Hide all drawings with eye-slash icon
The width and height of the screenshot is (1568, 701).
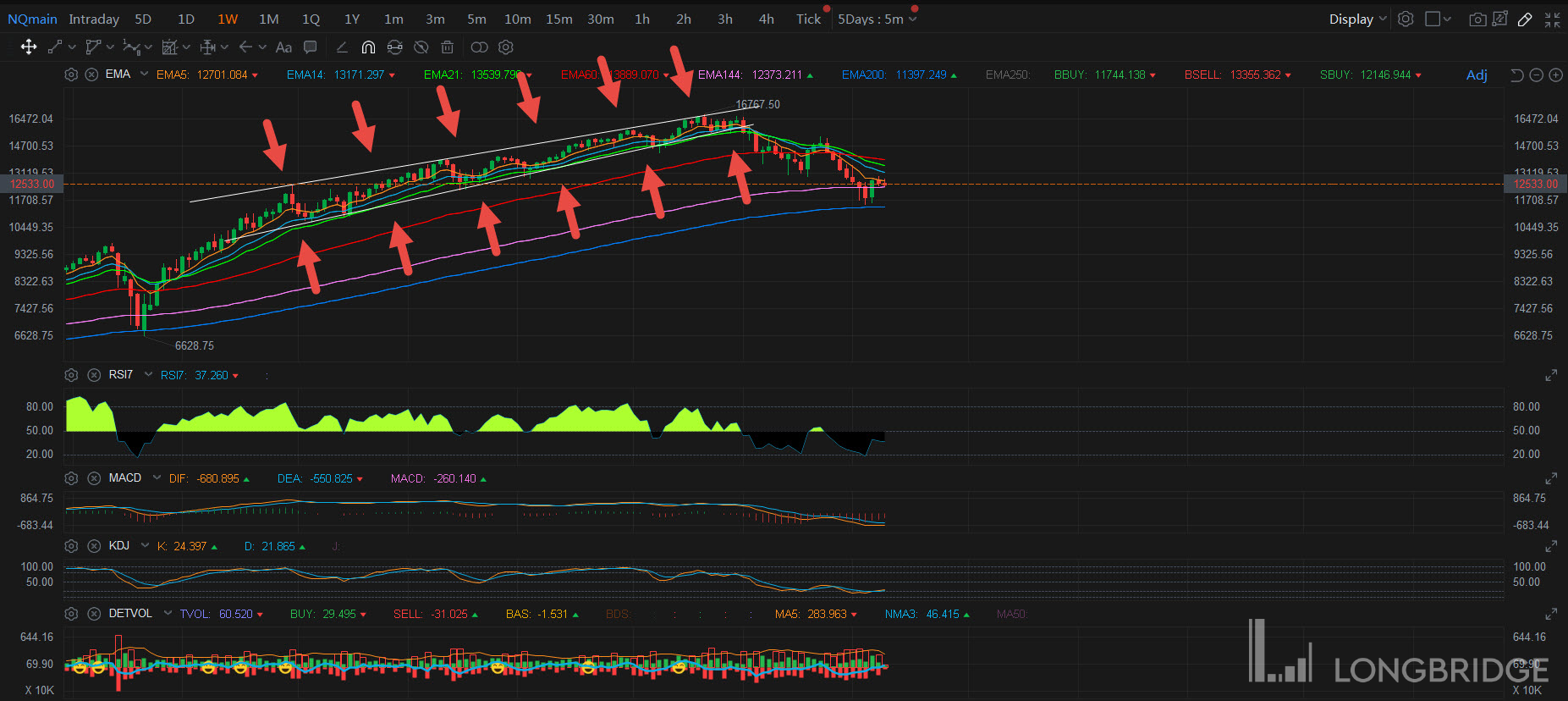(x=421, y=47)
